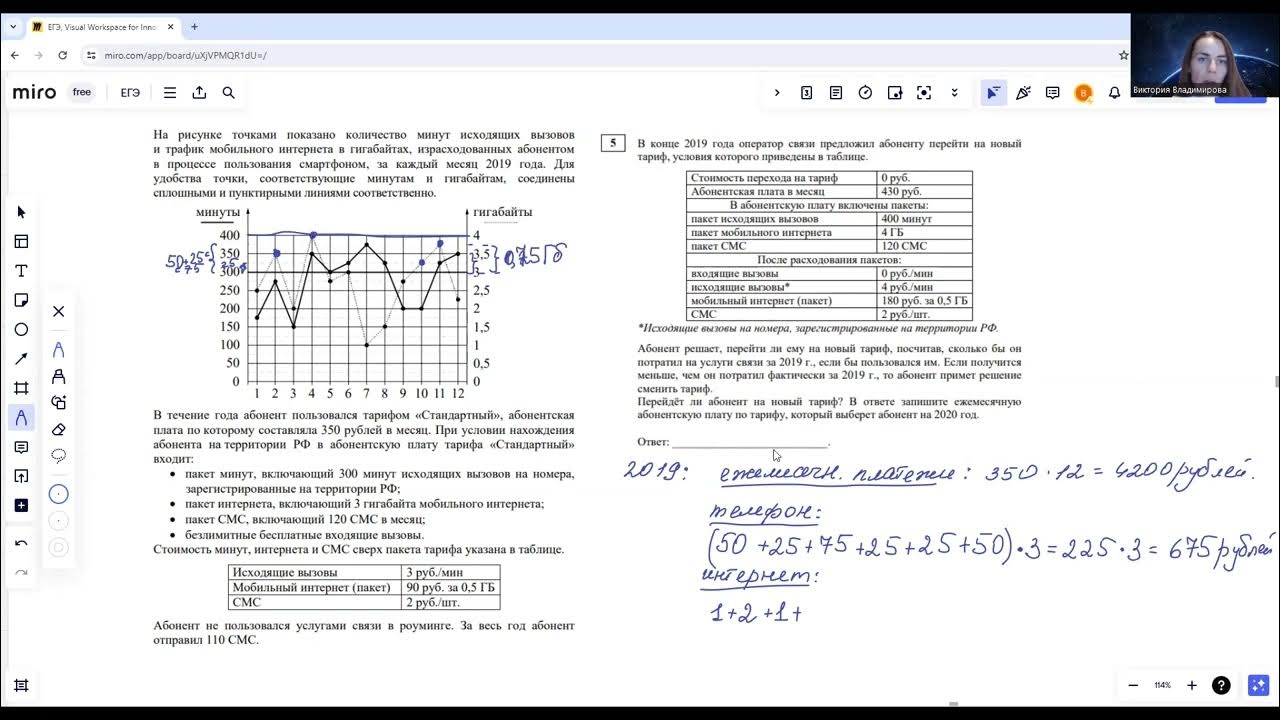Select the Text tool

click(x=21, y=271)
